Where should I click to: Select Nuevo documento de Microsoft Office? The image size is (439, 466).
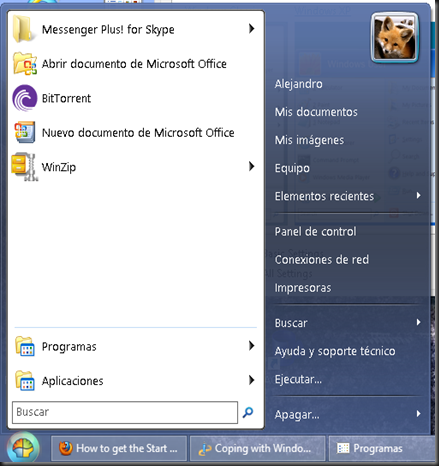pos(135,132)
